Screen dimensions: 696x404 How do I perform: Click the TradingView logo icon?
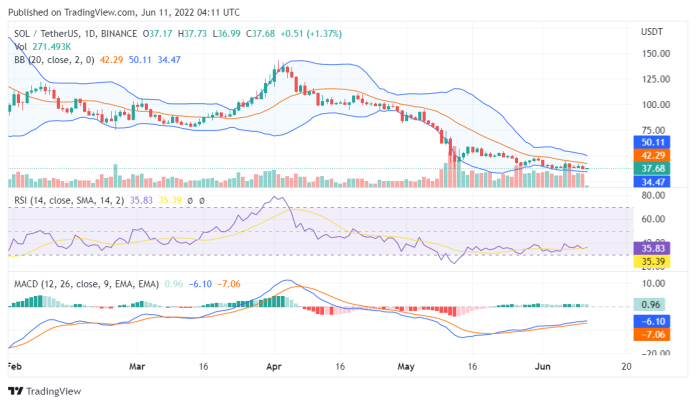pyautogui.click(x=15, y=391)
